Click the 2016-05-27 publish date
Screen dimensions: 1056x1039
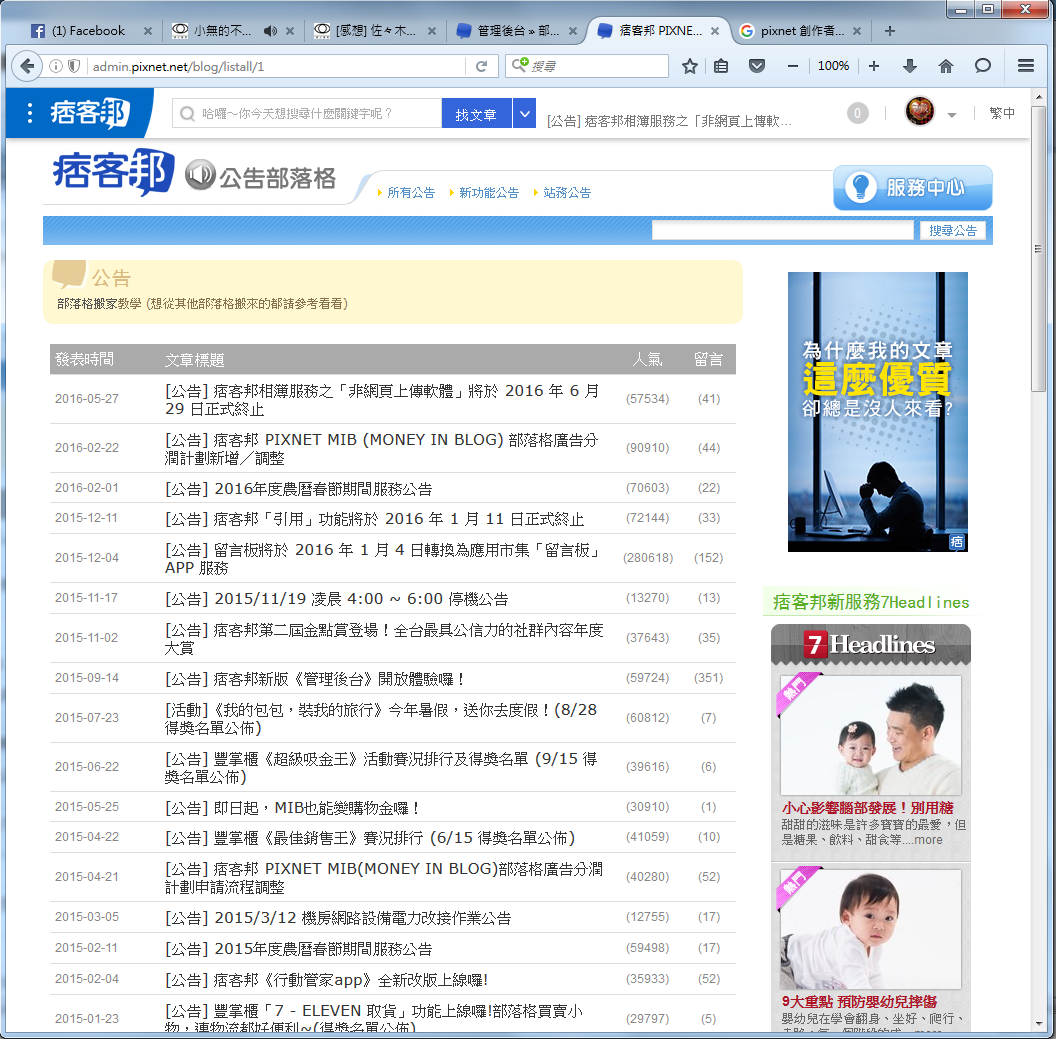87,399
